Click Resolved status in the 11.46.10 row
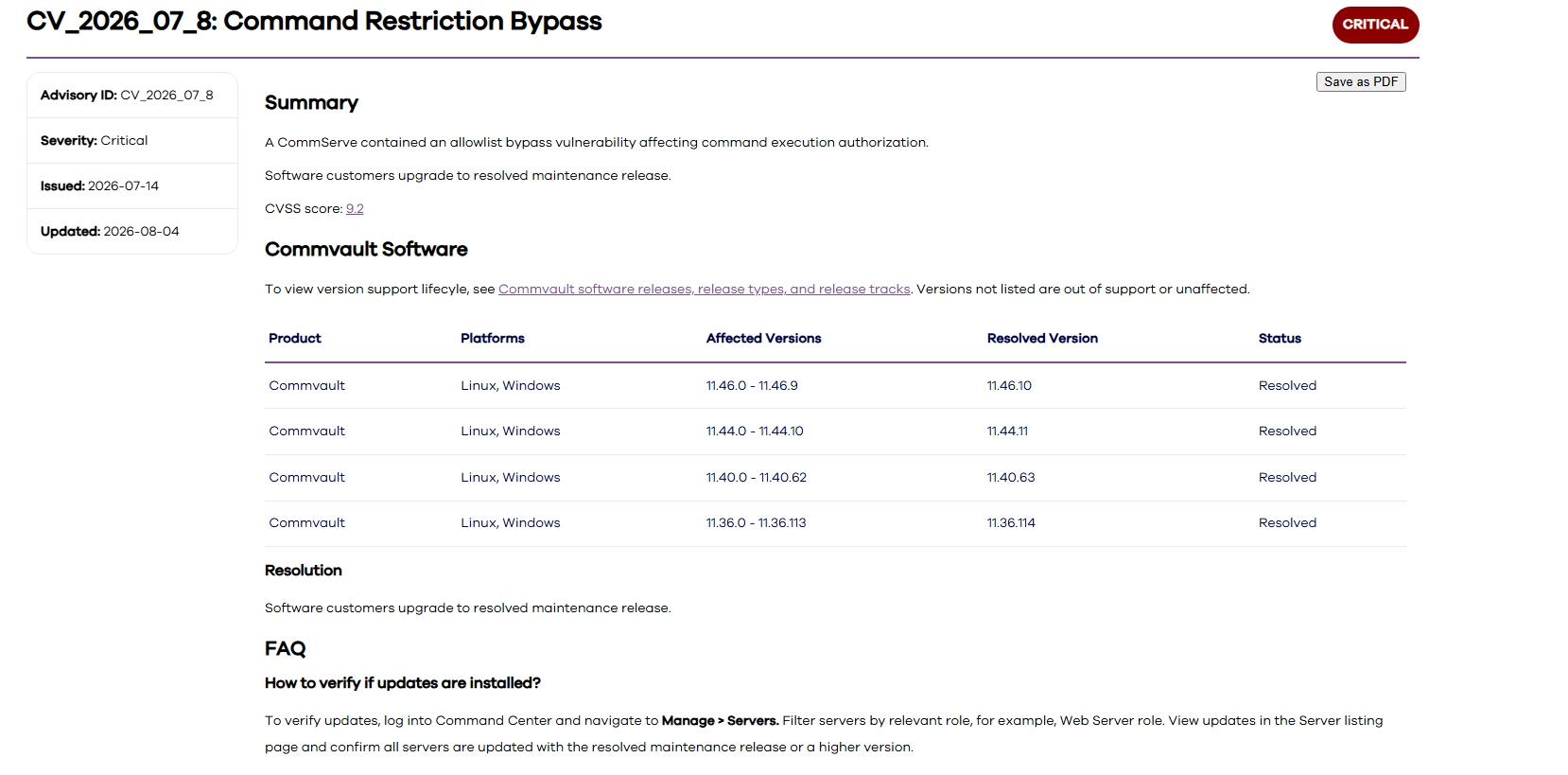This screenshot has width=1568, height=775. pyautogui.click(x=1287, y=386)
